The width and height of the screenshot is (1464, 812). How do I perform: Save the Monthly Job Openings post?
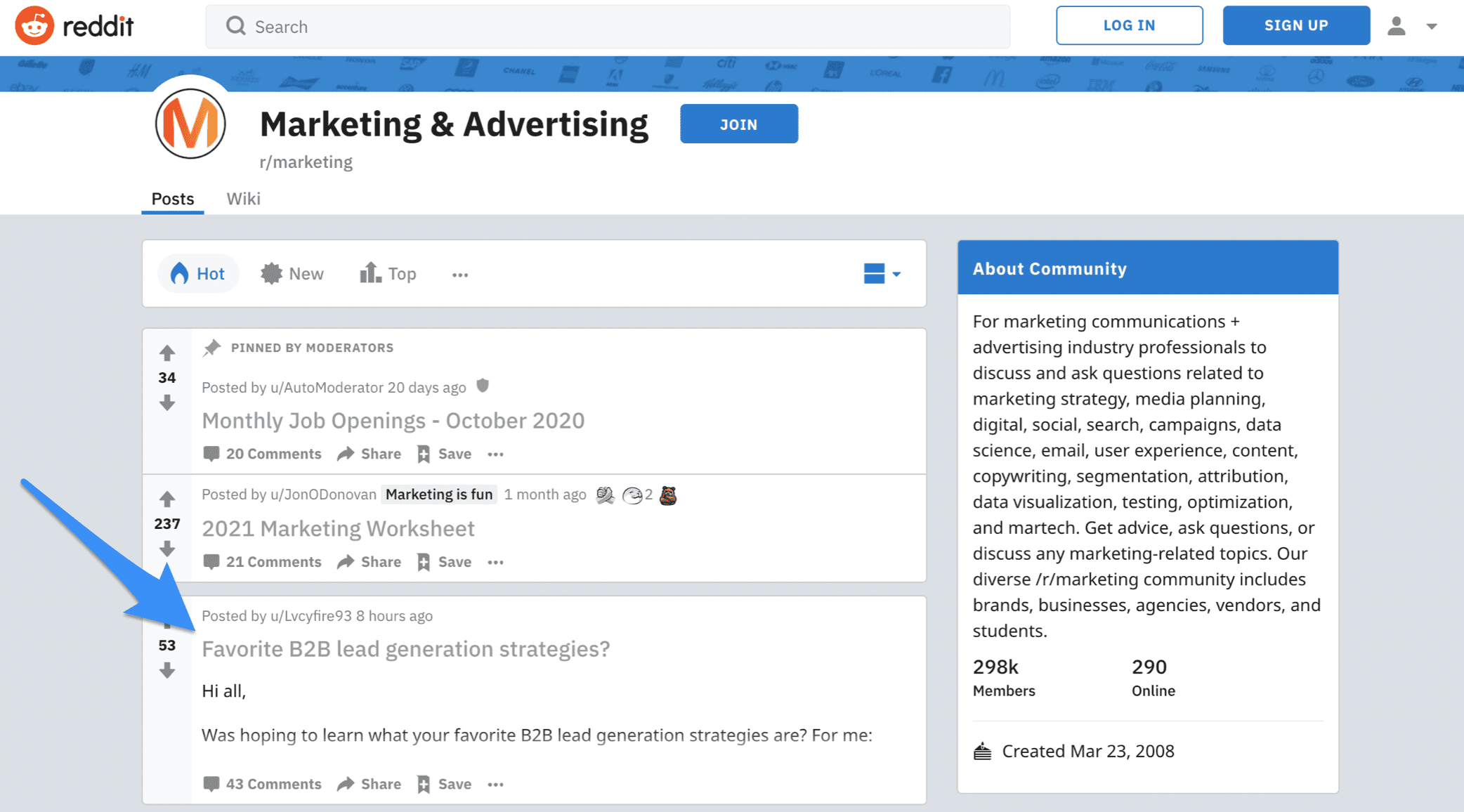click(444, 454)
